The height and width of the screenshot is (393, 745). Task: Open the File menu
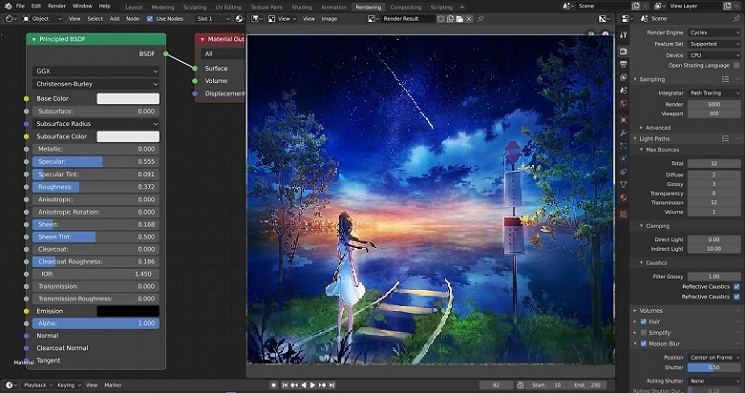20,6
